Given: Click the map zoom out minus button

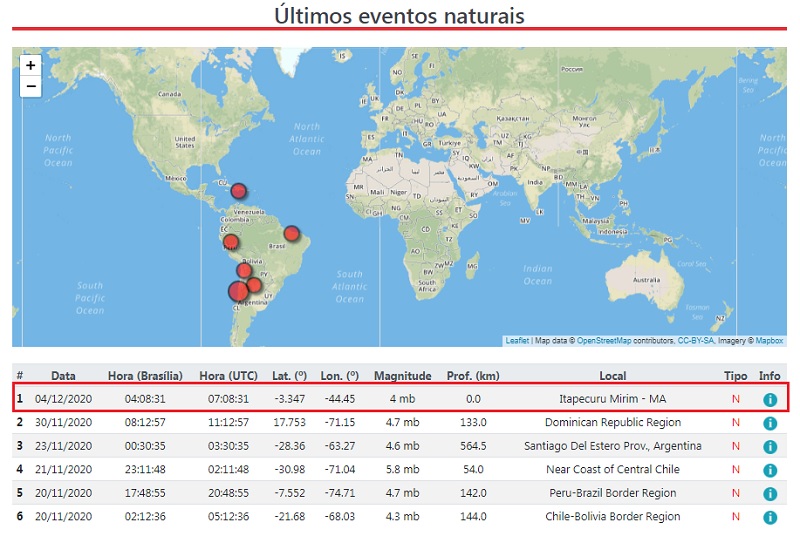Looking at the screenshot, I should point(31,87).
